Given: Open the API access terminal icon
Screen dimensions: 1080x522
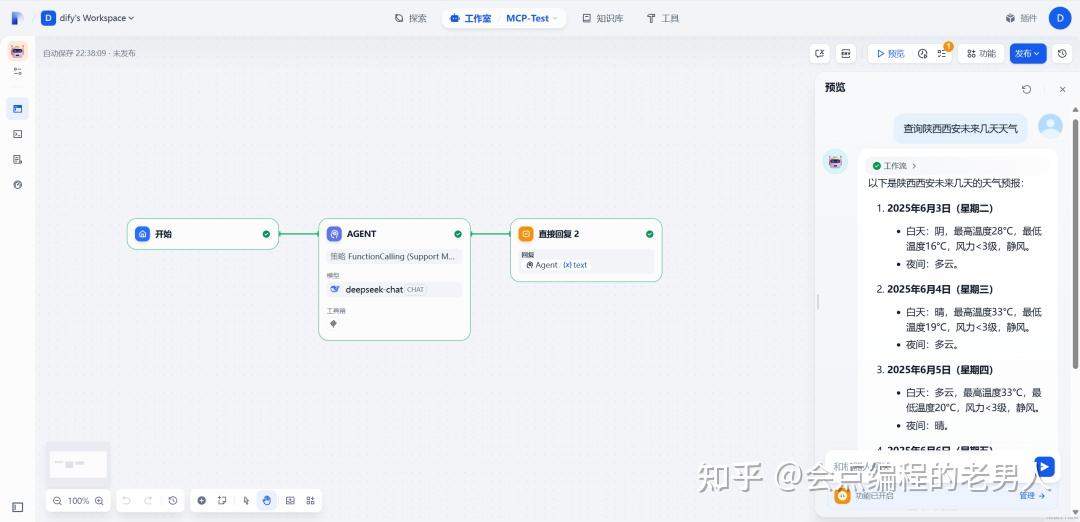Looking at the screenshot, I should point(18,134).
